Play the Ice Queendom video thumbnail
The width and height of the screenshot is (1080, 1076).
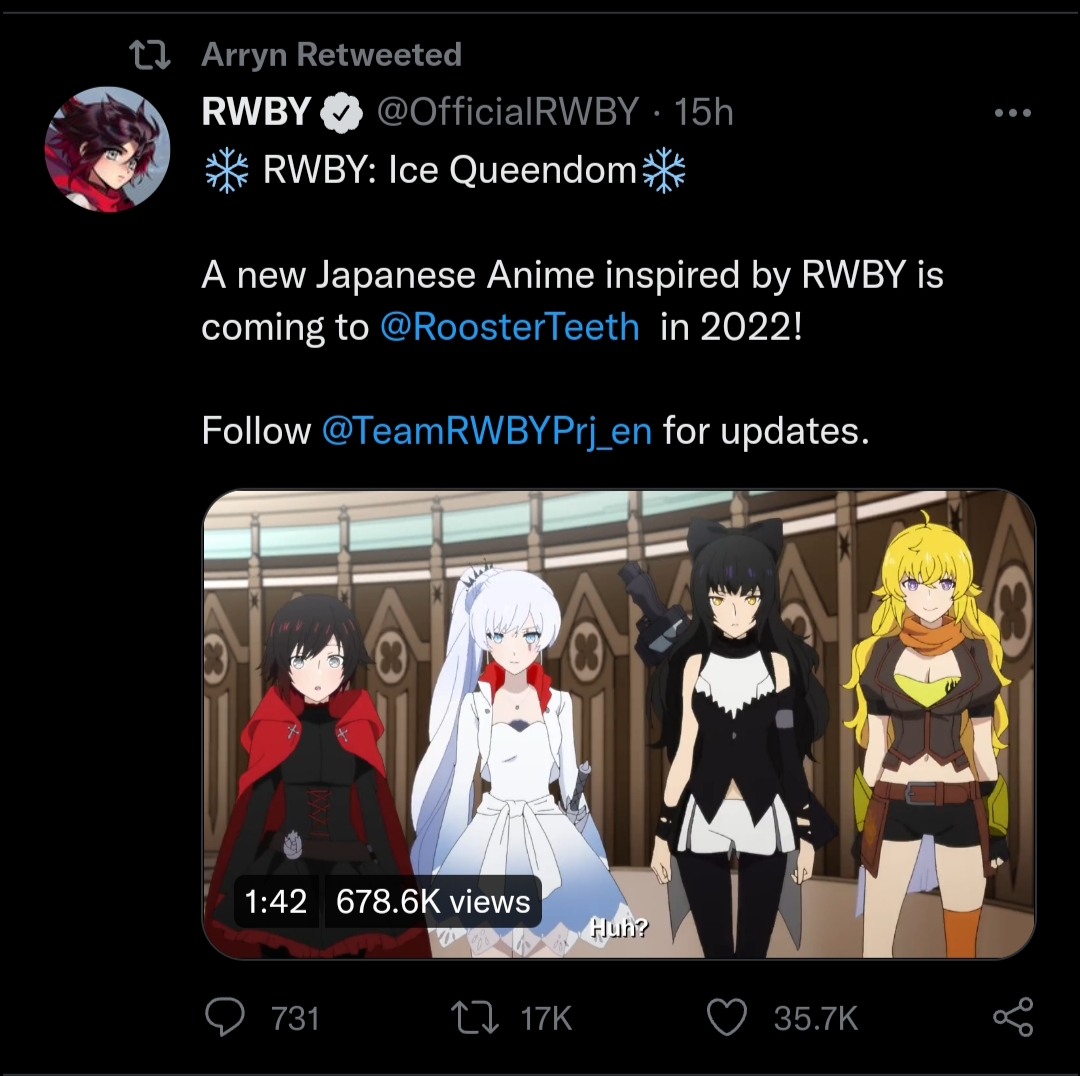pos(619,724)
